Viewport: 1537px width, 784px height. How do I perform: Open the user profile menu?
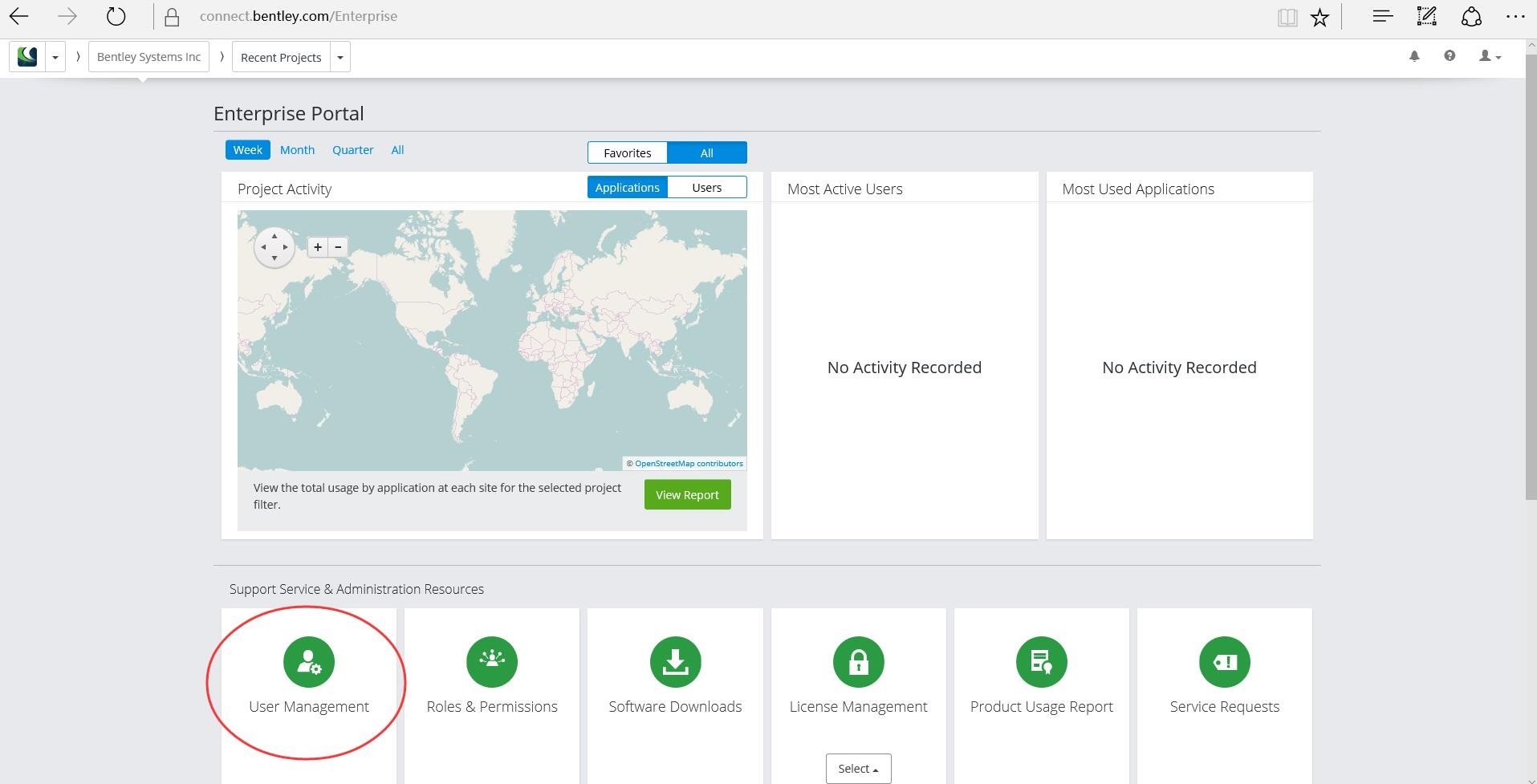(1490, 56)
